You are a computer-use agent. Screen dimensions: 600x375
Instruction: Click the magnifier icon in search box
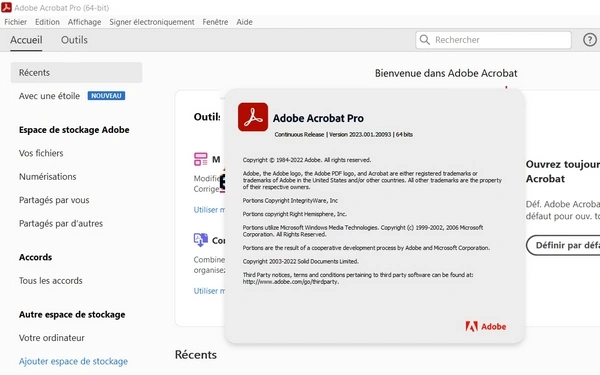tap(425, 40)
